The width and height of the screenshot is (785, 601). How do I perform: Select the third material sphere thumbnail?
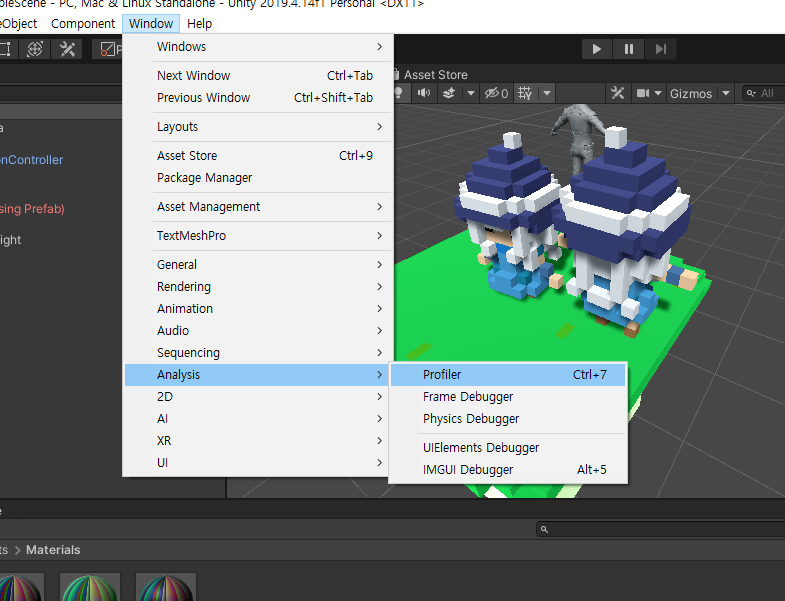pos(166,588)
